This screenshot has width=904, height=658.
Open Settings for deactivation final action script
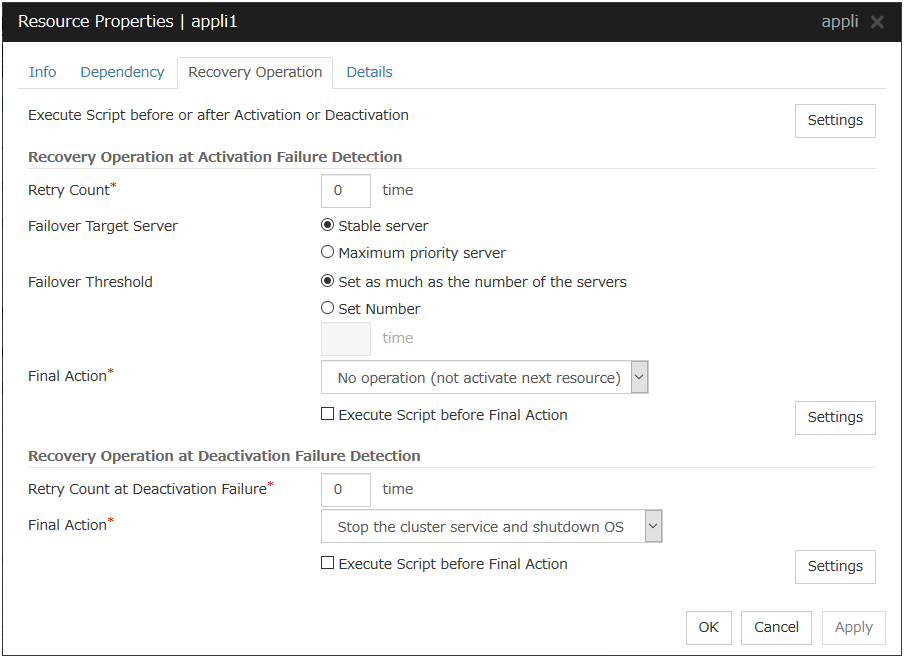(835, 566)
